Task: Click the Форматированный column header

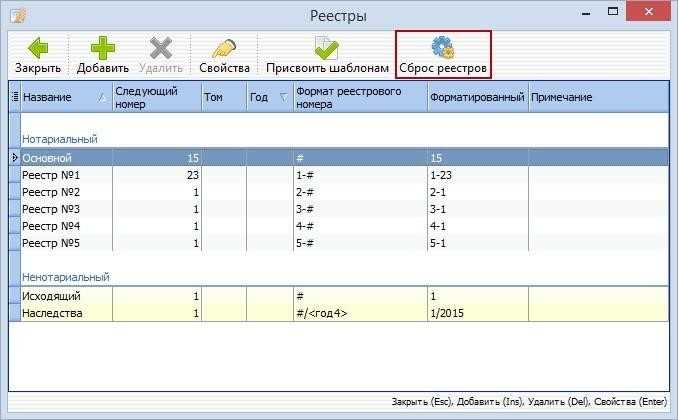Action: pos(478,97)
